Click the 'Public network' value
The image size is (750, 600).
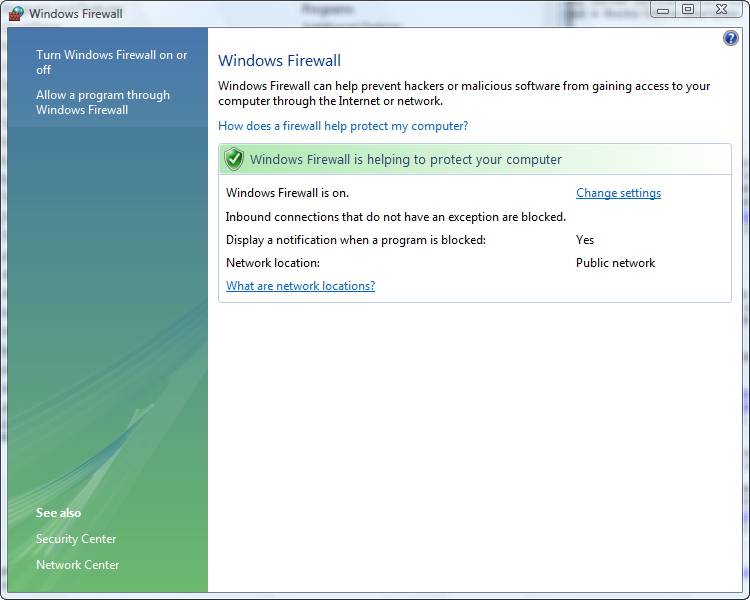615,263
